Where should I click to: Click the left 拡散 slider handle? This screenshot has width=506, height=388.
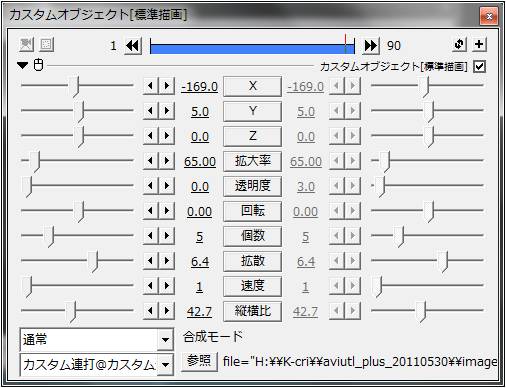coord(93,262)
